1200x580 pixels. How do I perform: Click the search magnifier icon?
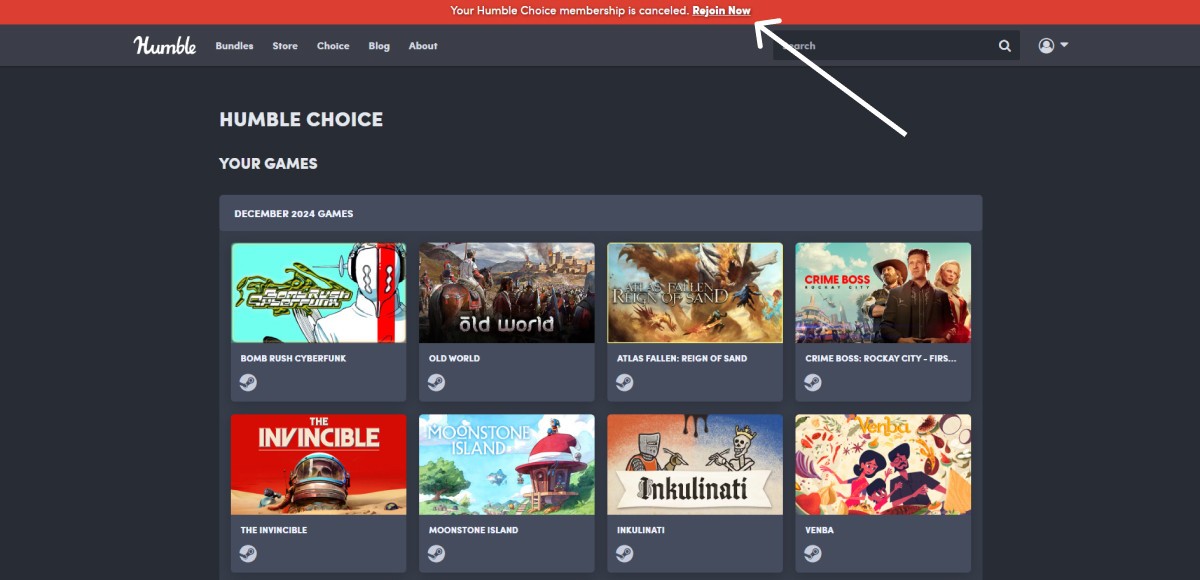pos(1004,46)
